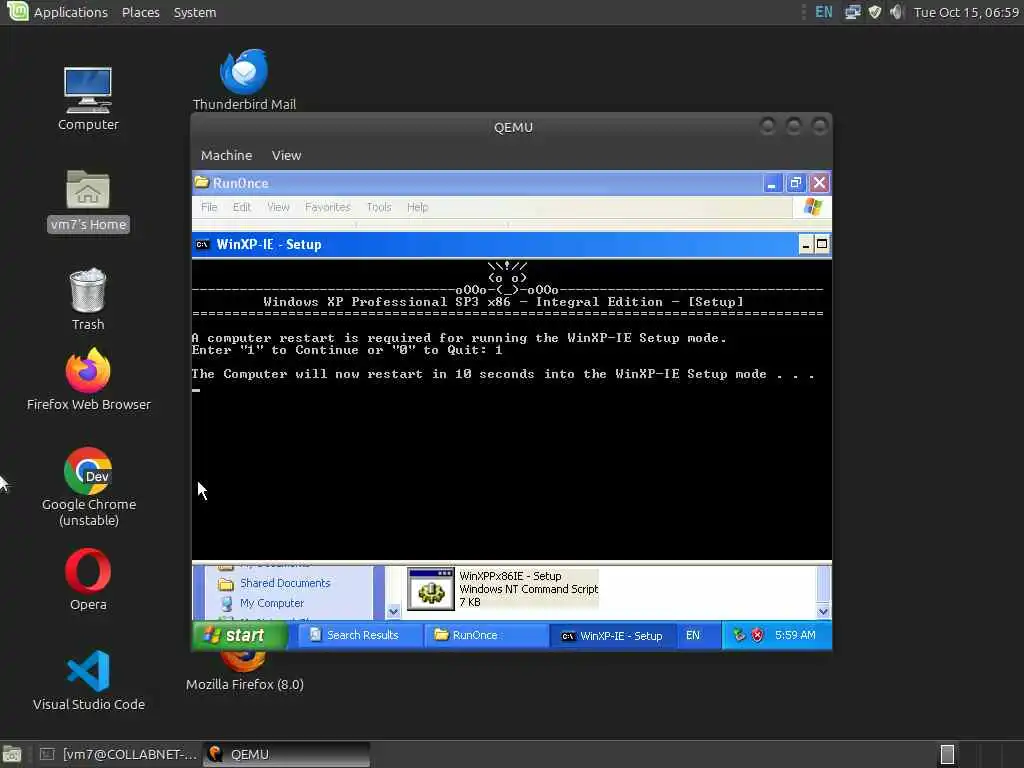1024x768 pixels.
Task: Click the XP safely remove hardware tray icon
Action: click(x=739, y=635)
